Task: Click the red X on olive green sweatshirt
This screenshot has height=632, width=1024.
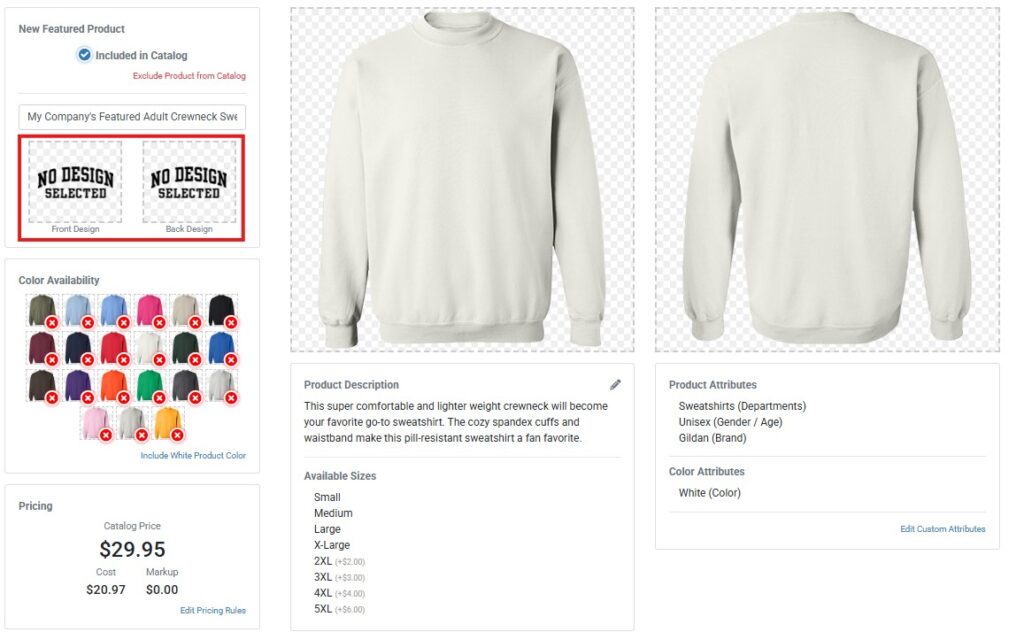Action: point(52,322)
